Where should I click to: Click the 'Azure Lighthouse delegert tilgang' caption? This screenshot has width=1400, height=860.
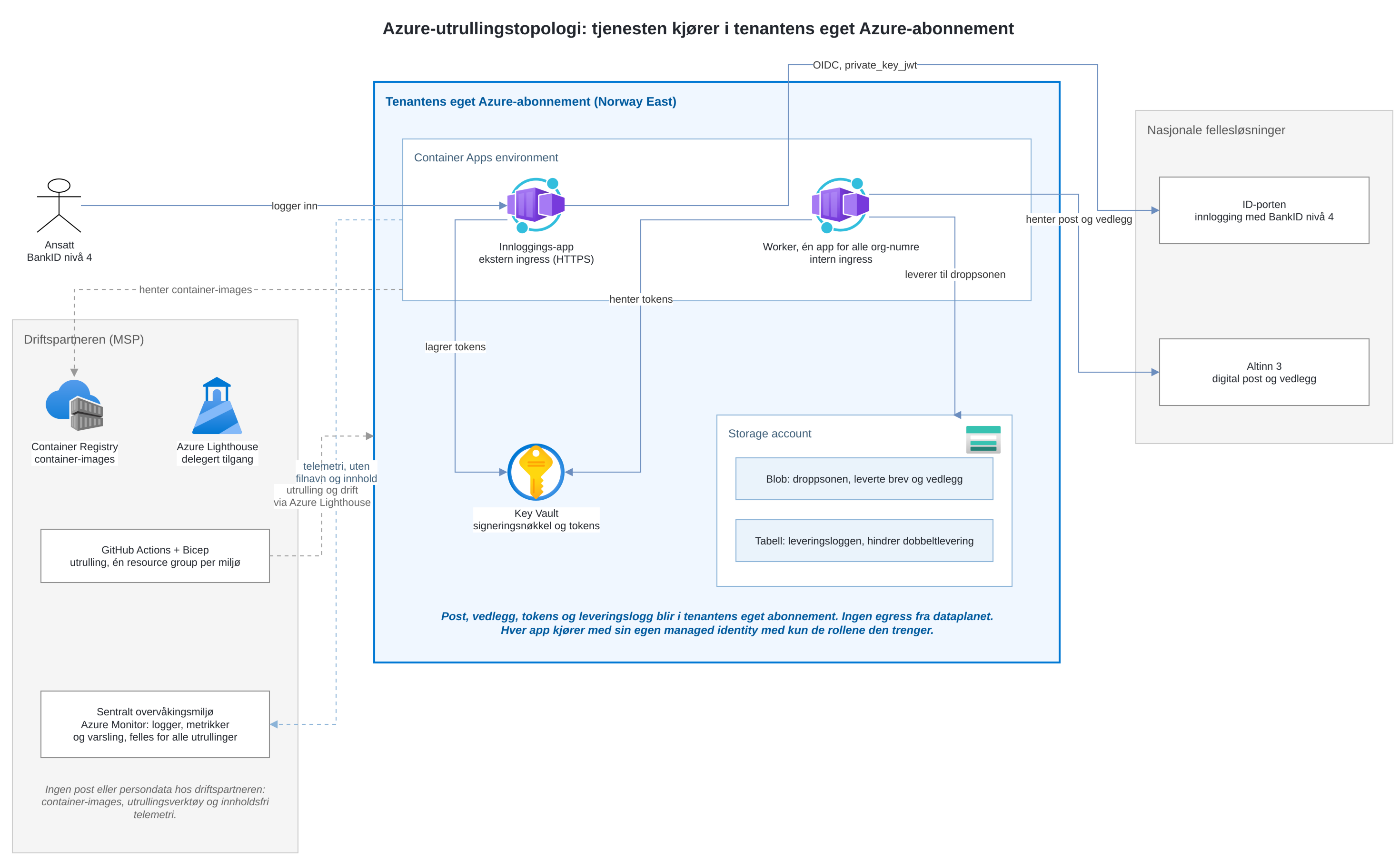pos(217,453)
